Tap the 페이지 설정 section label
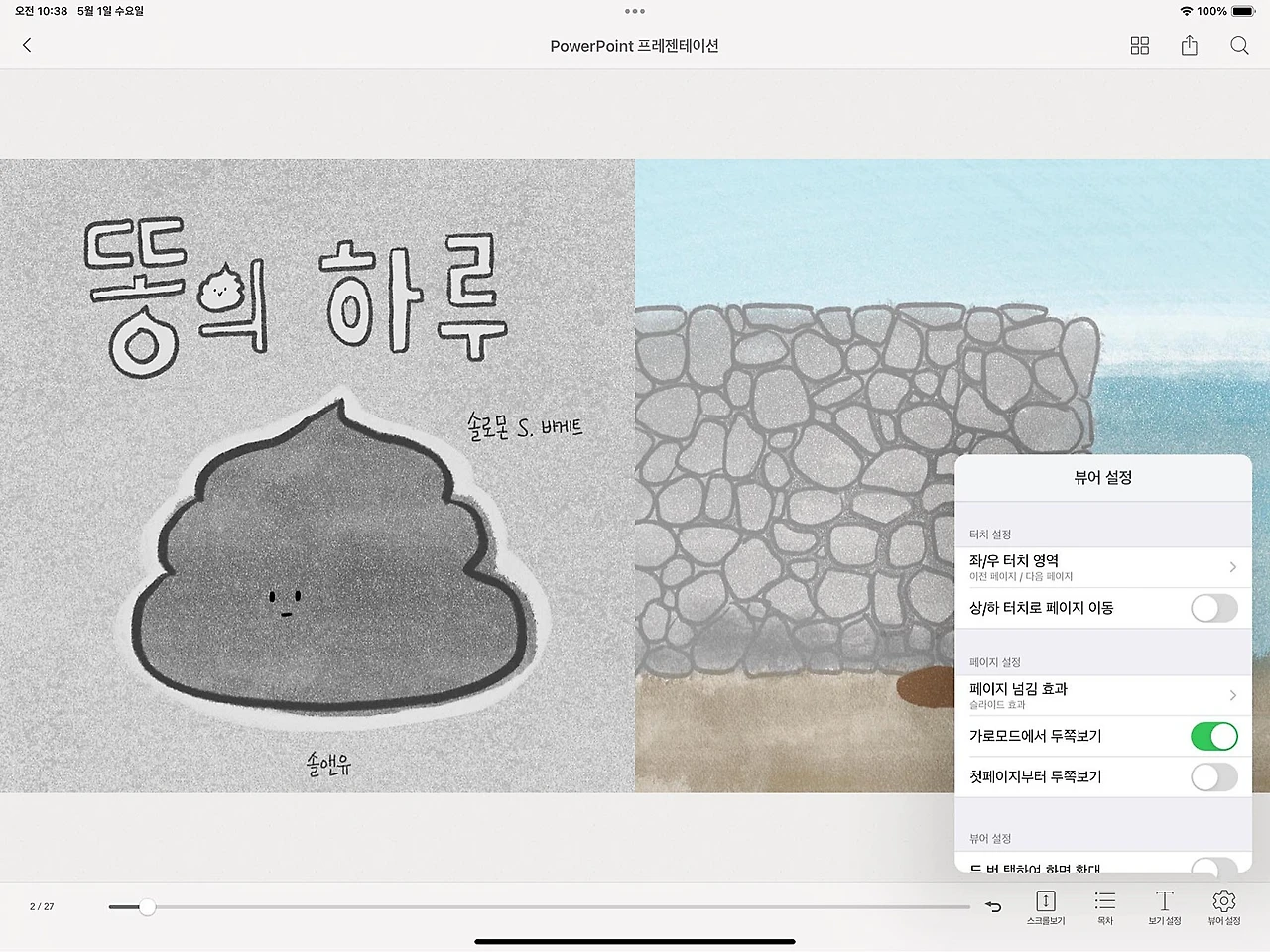The width and height of the screenshot is (1270, 952). 995,662
